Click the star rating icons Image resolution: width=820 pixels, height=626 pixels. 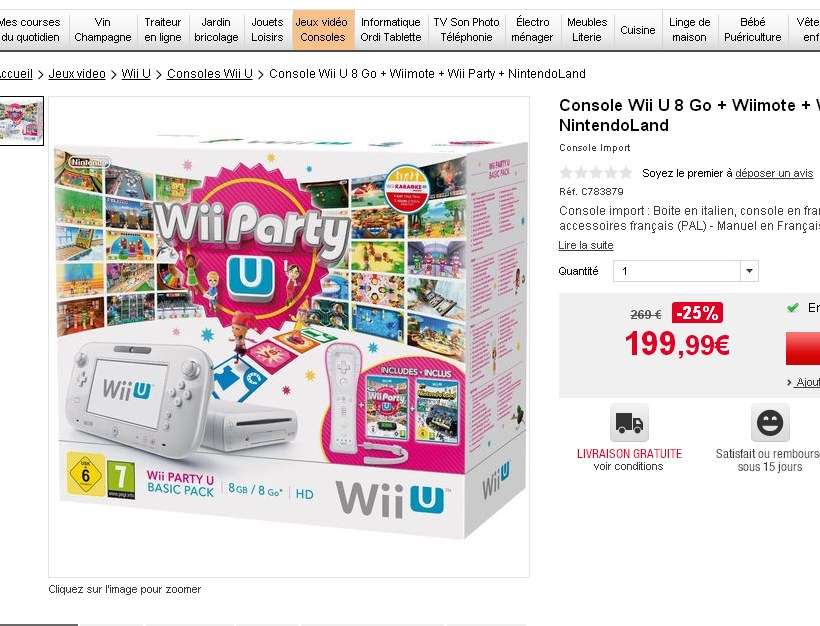point(596,173)
